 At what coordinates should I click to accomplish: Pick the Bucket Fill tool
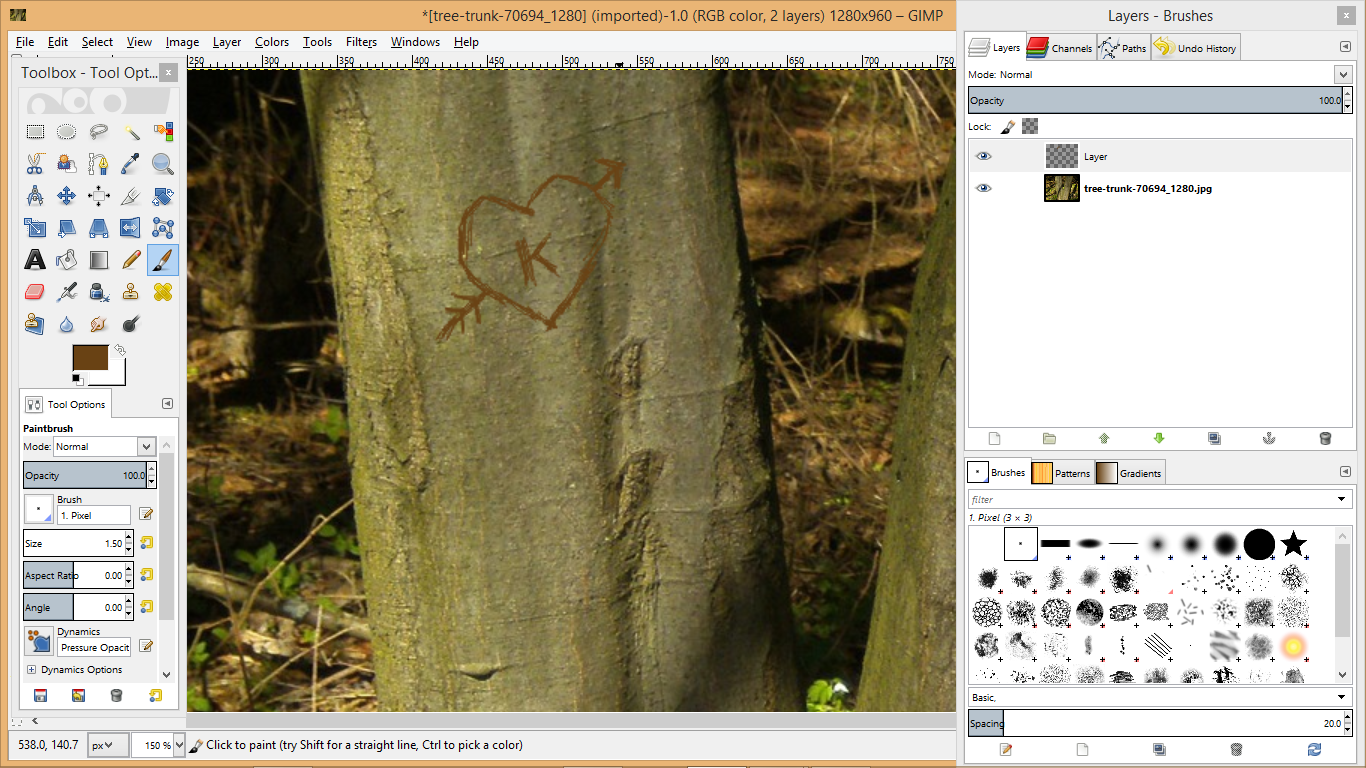[x=66, y=260]
